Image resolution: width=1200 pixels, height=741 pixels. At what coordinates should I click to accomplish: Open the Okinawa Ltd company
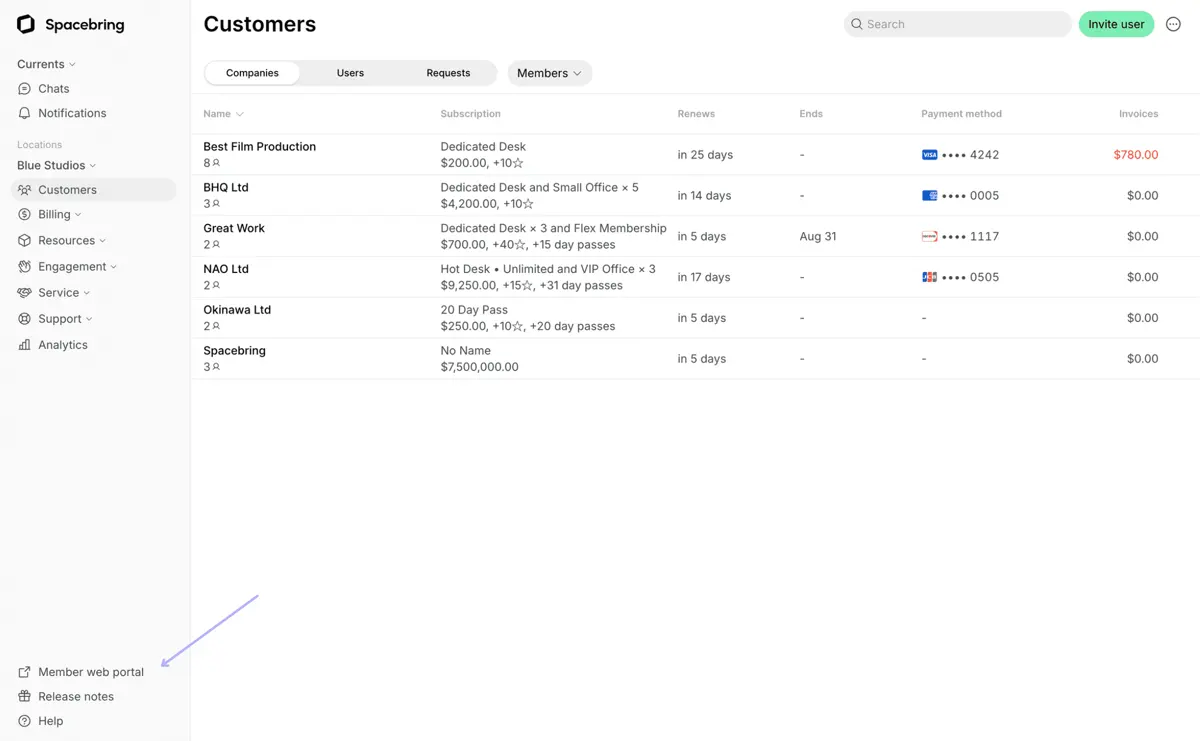(x=237, y=310)
